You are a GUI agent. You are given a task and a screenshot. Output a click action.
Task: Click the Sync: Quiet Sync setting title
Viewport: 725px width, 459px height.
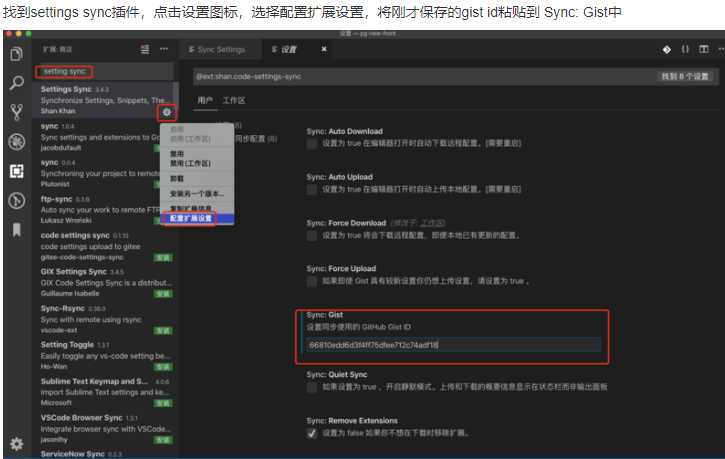tap(337, 374)
